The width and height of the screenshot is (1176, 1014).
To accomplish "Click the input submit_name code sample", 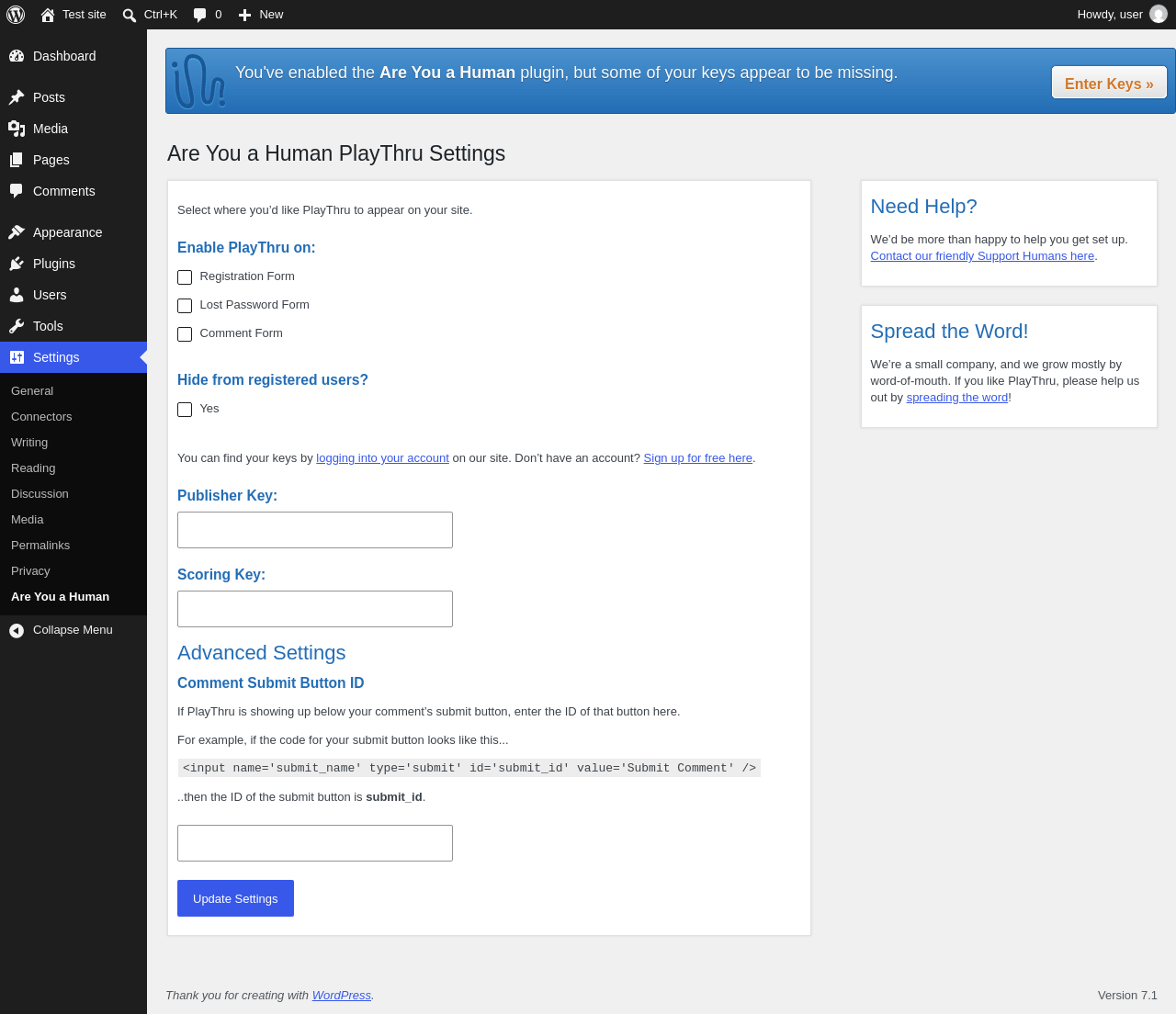I will 469,768.
